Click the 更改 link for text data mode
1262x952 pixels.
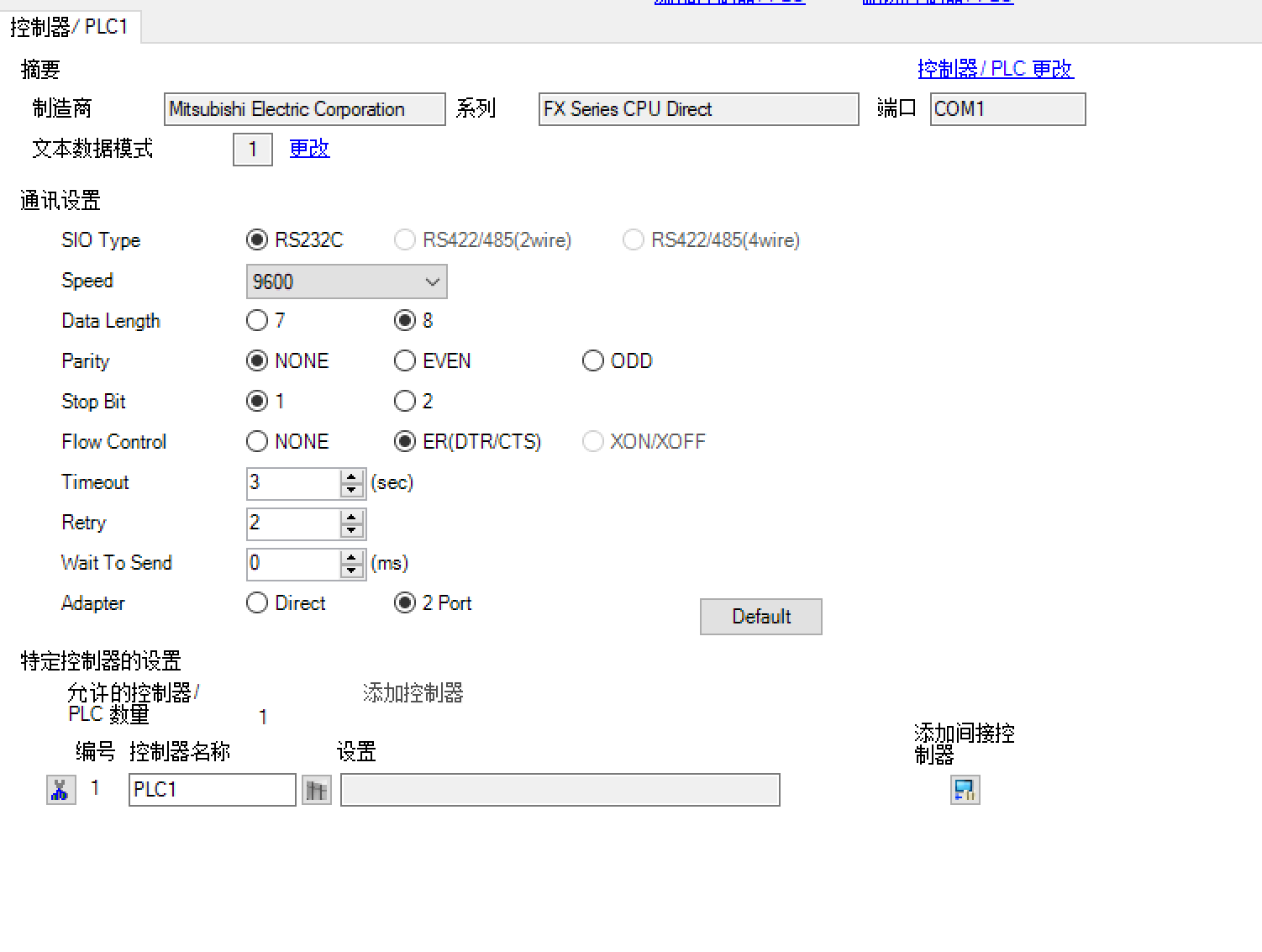tap(309, 149)
